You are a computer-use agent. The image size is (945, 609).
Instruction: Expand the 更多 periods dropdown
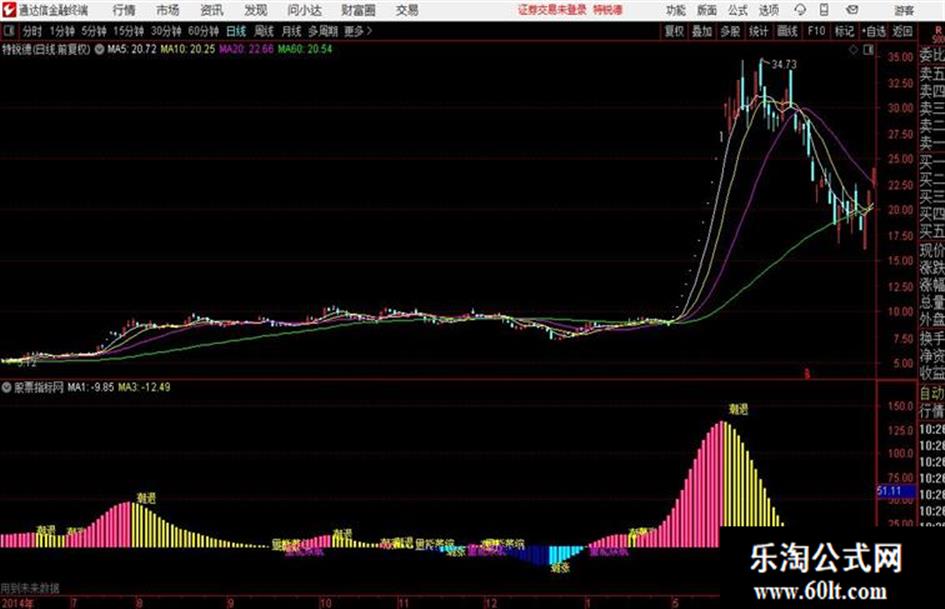point(358,31)
